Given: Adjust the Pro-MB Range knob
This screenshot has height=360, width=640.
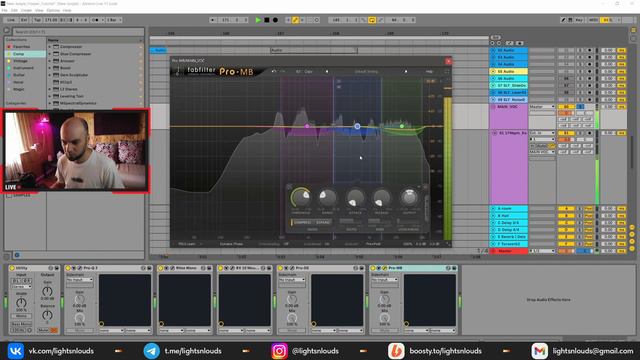Looking at the screenshot, I should click(x=327, y=198).
